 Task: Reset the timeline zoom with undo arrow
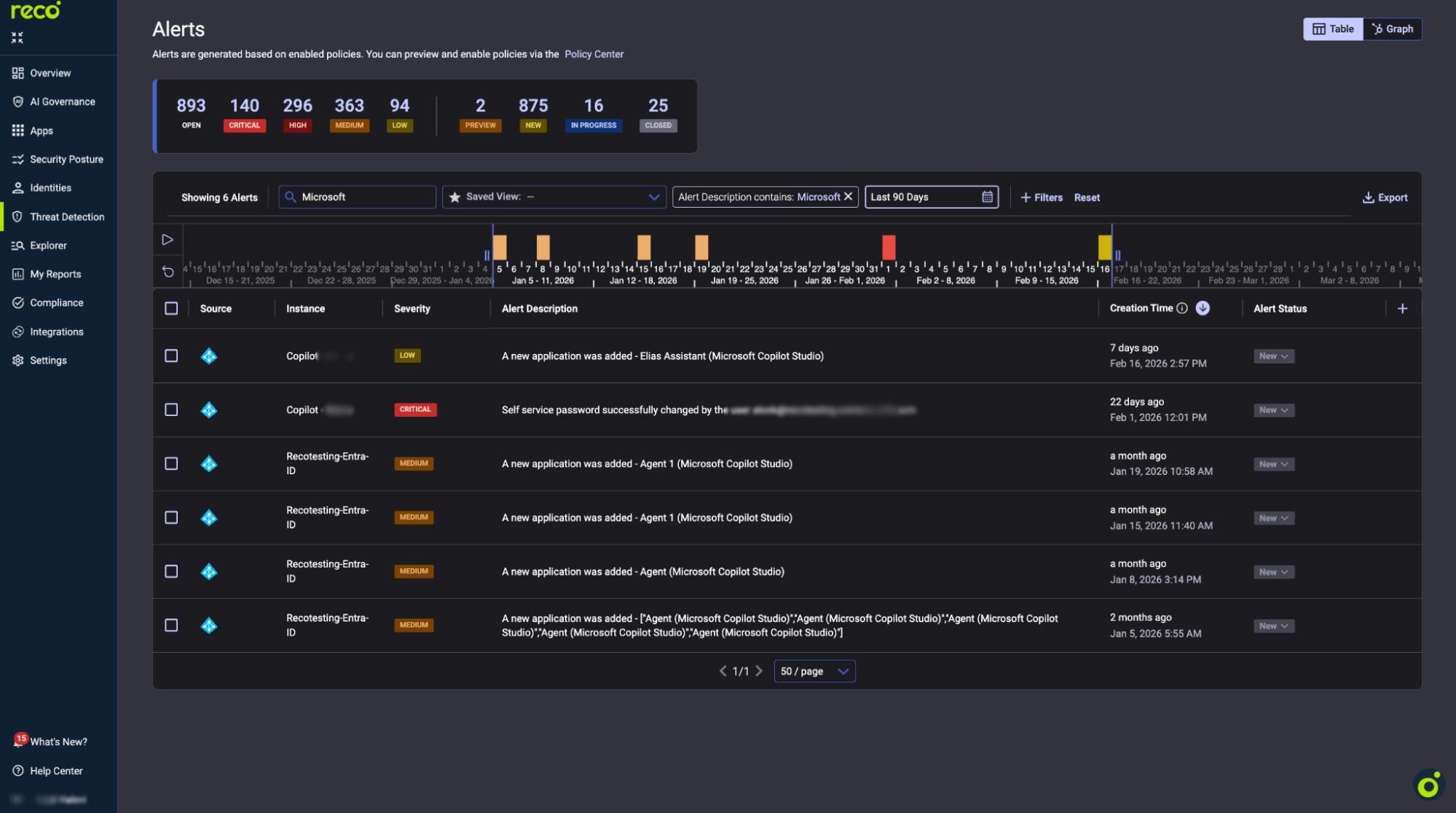point(168,270)
